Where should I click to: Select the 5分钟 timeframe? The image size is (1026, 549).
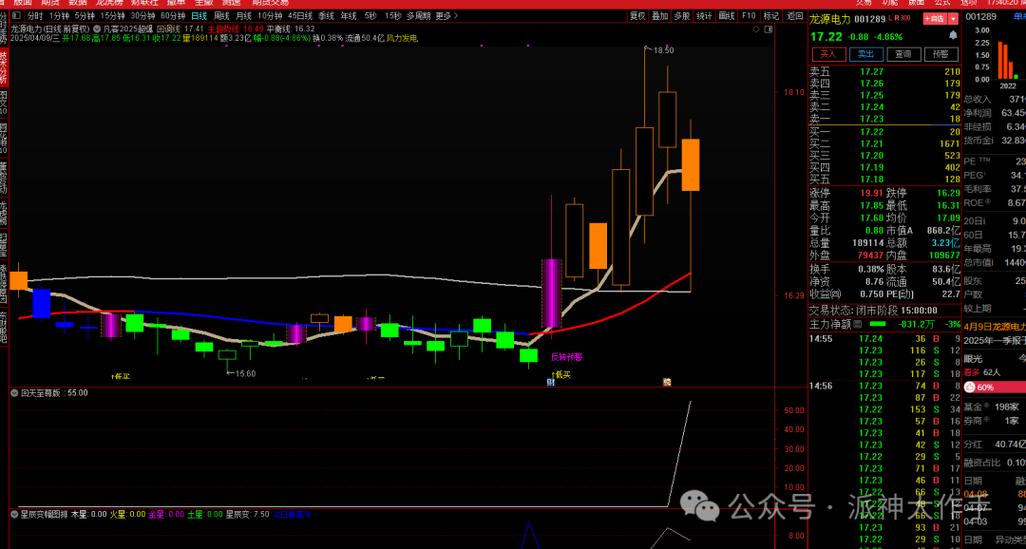[x=84, y=16]
